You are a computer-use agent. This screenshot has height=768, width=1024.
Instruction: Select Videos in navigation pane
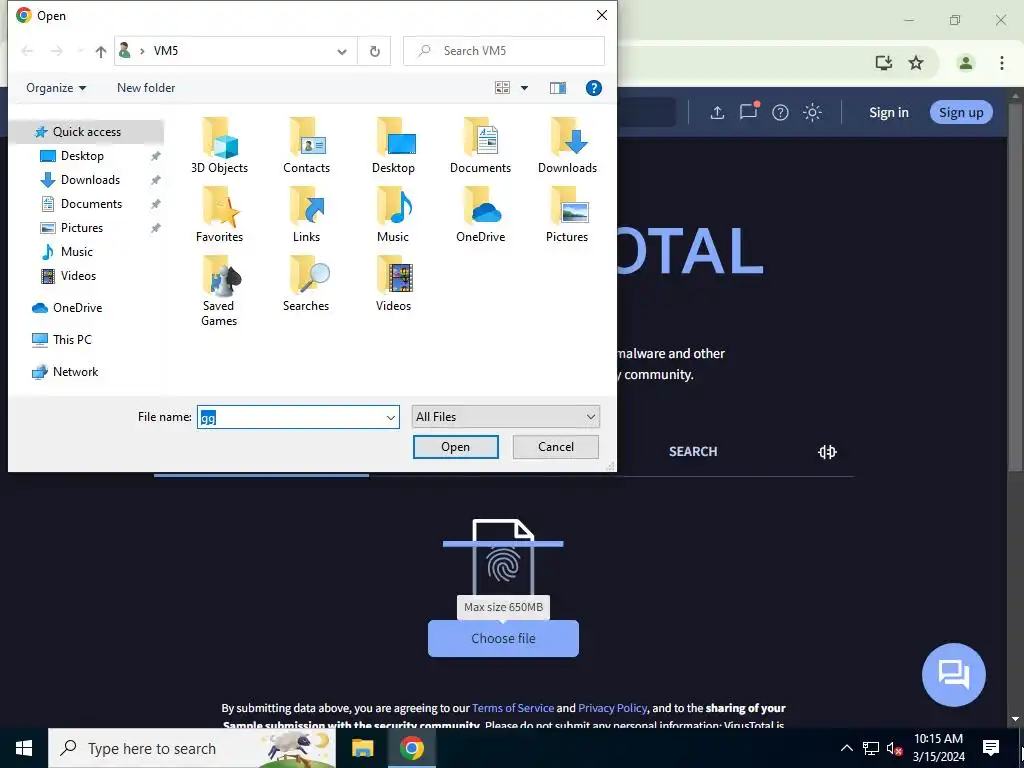(x=78, y=276)
